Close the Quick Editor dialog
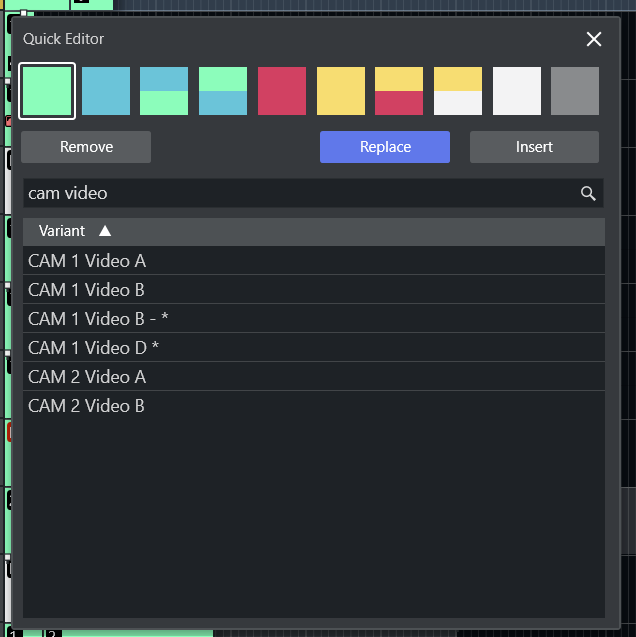The image size is (636, 637). coord(594,39)
